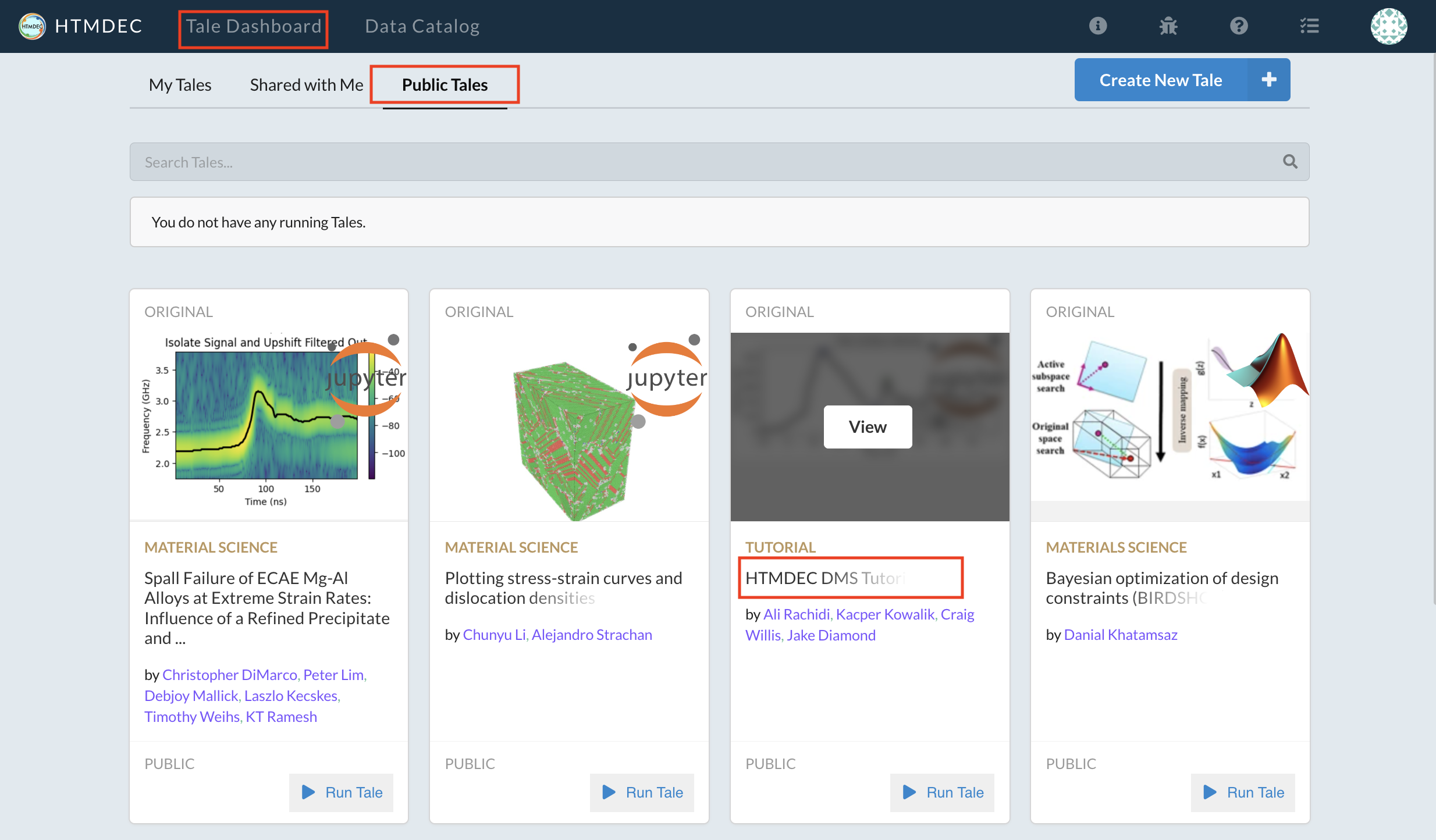Open the task list icon
1436x840 pixels.
click(1309, 26)
